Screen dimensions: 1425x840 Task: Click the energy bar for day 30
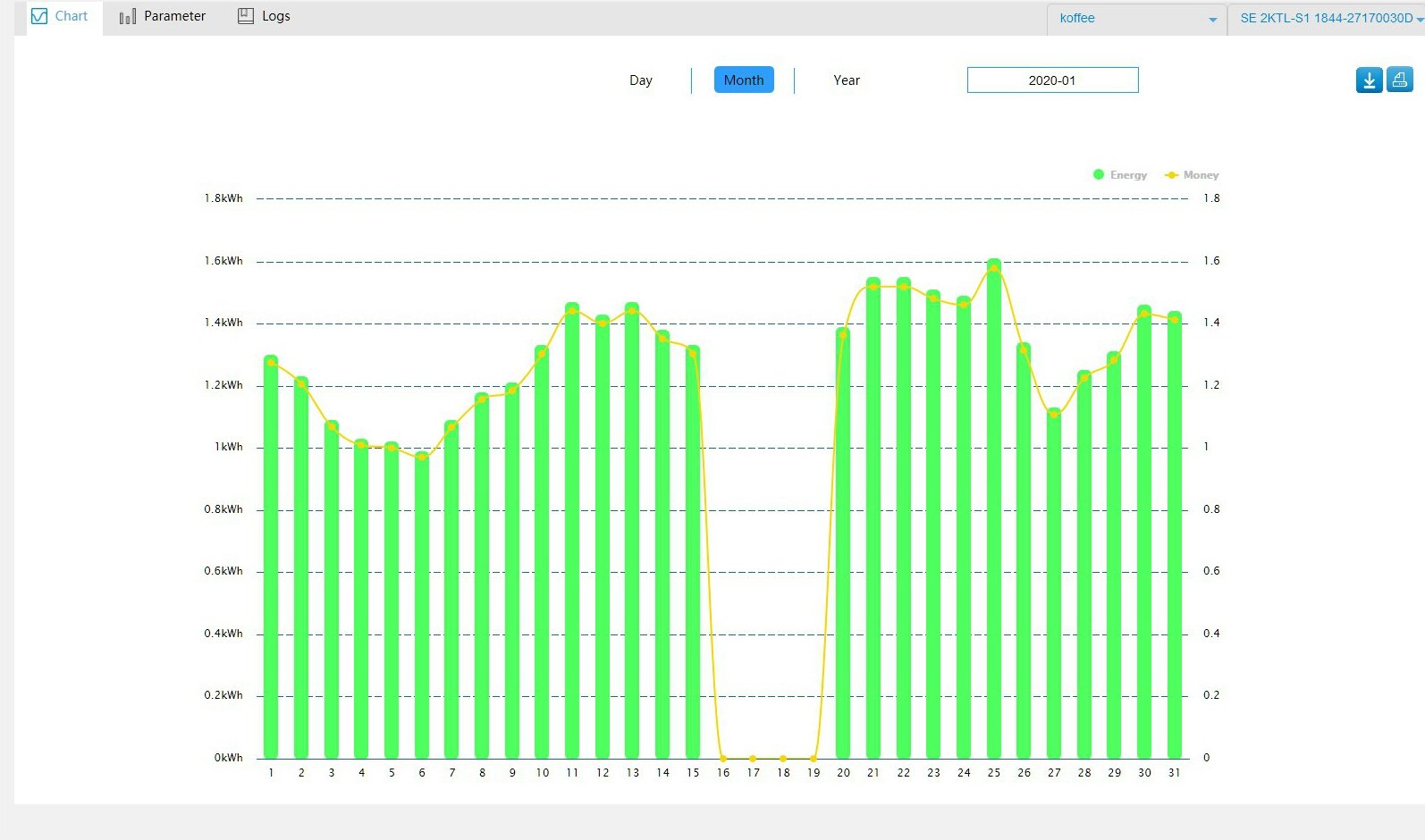point(1144,532)
